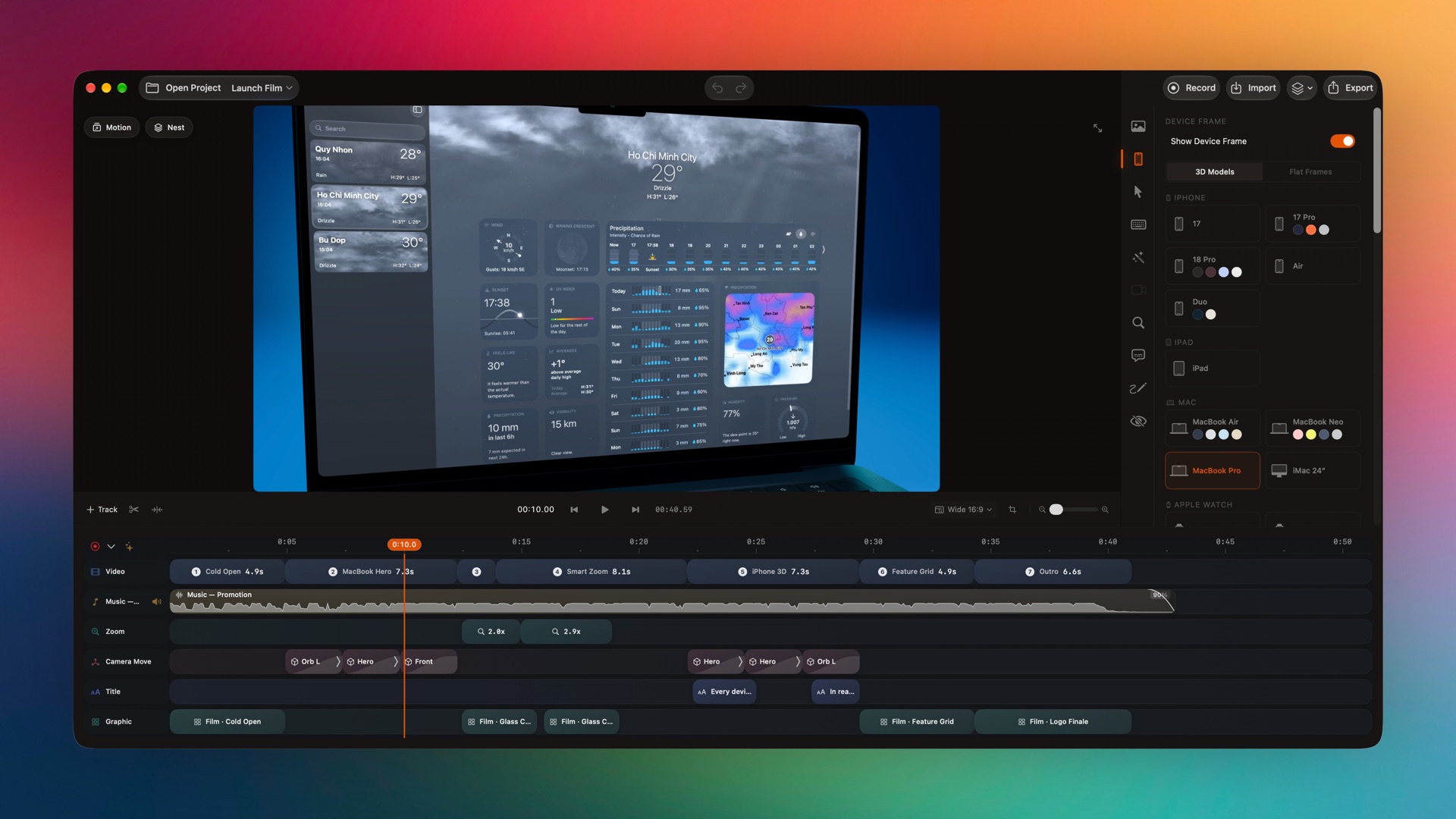Click the crop icon beside Wide 16:9
This screenshot has height=819, width=1456.
pyautogui.click(x=1012, y=510)
